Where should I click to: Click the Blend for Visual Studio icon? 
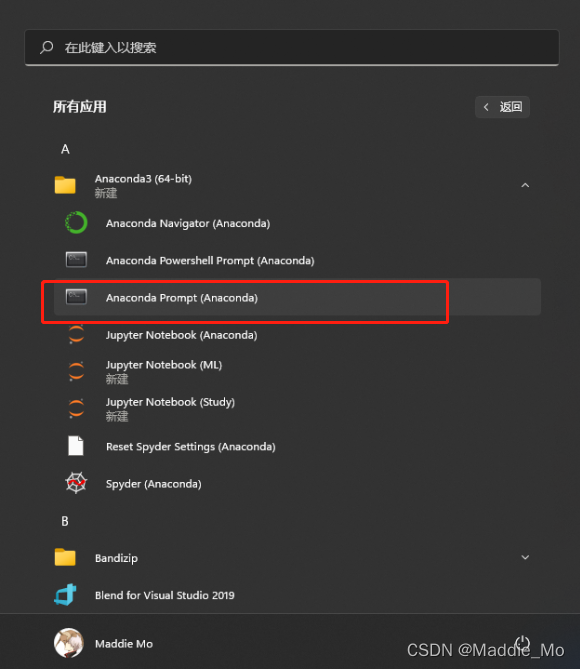(65, 595)
